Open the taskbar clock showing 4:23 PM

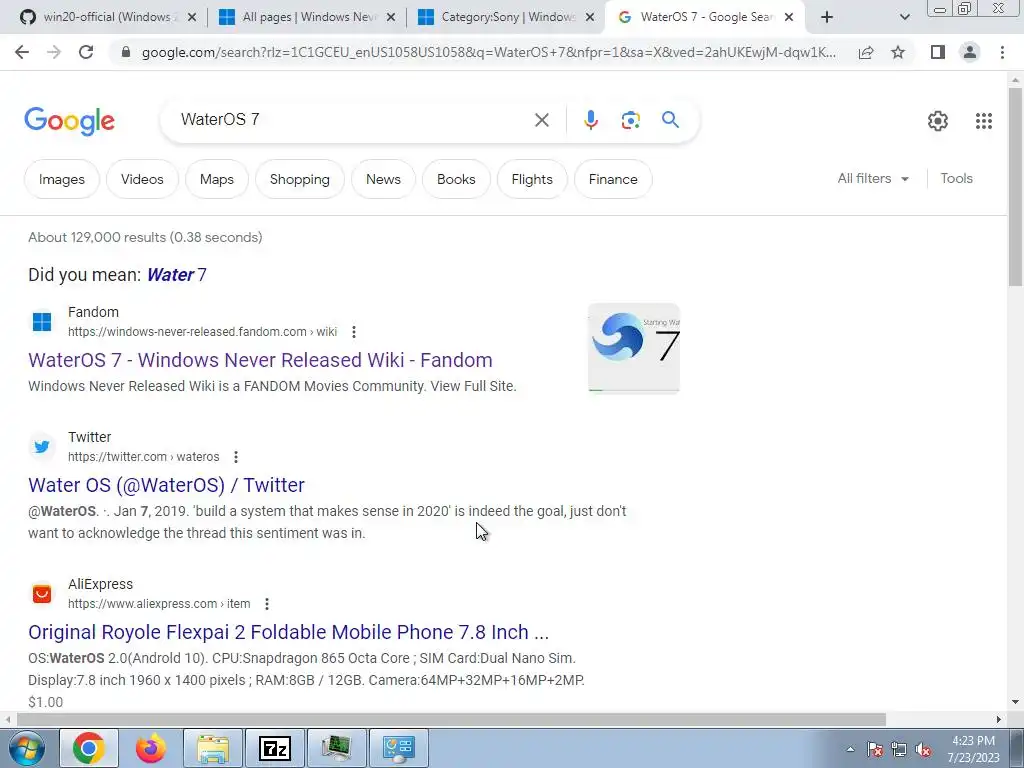click(973, 749)
